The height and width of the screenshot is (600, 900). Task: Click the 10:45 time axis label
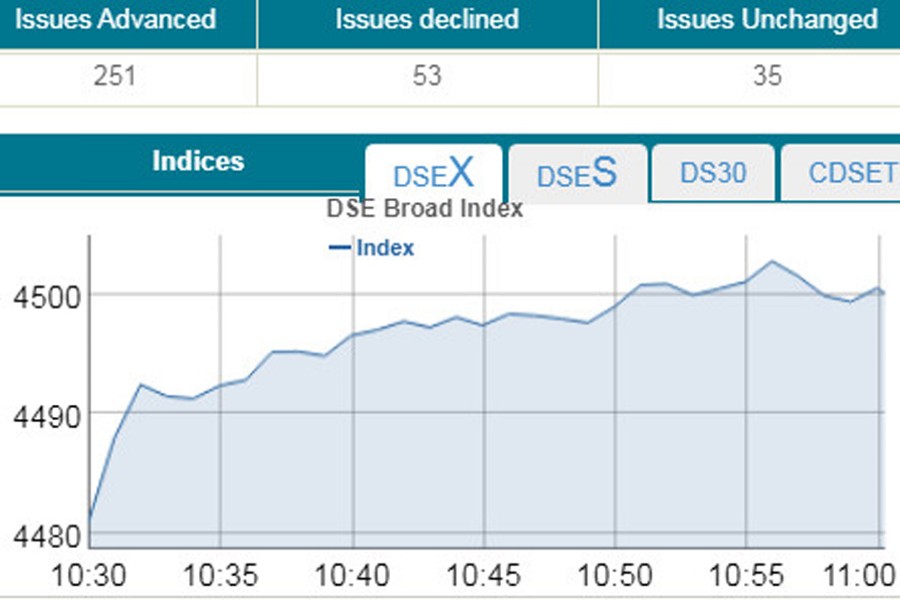tap(484, 576)
